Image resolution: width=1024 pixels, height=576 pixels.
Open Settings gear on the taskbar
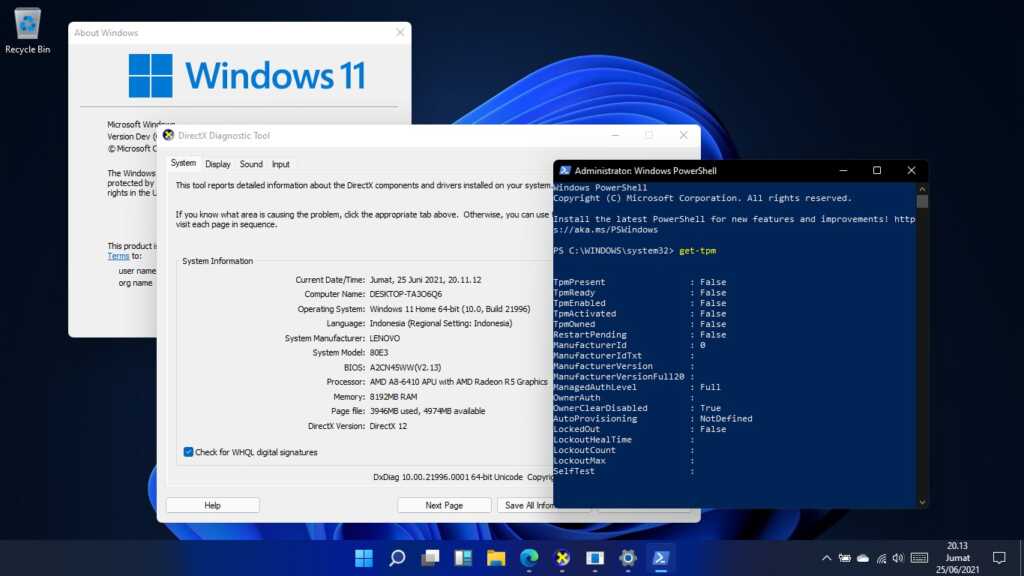pos(628,558)
